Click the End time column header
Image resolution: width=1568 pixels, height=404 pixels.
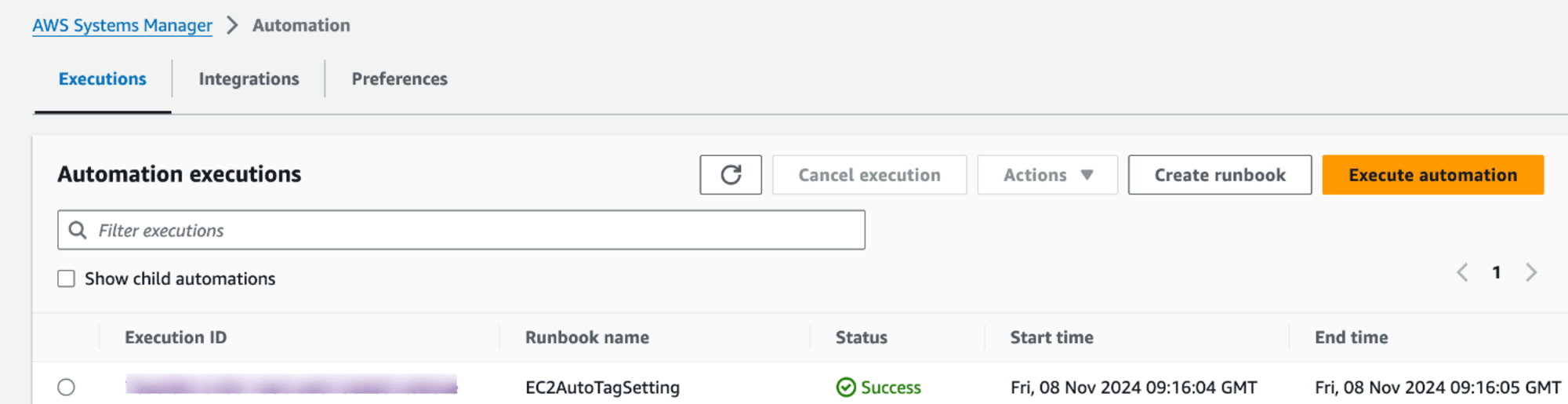click(1352, 337)
